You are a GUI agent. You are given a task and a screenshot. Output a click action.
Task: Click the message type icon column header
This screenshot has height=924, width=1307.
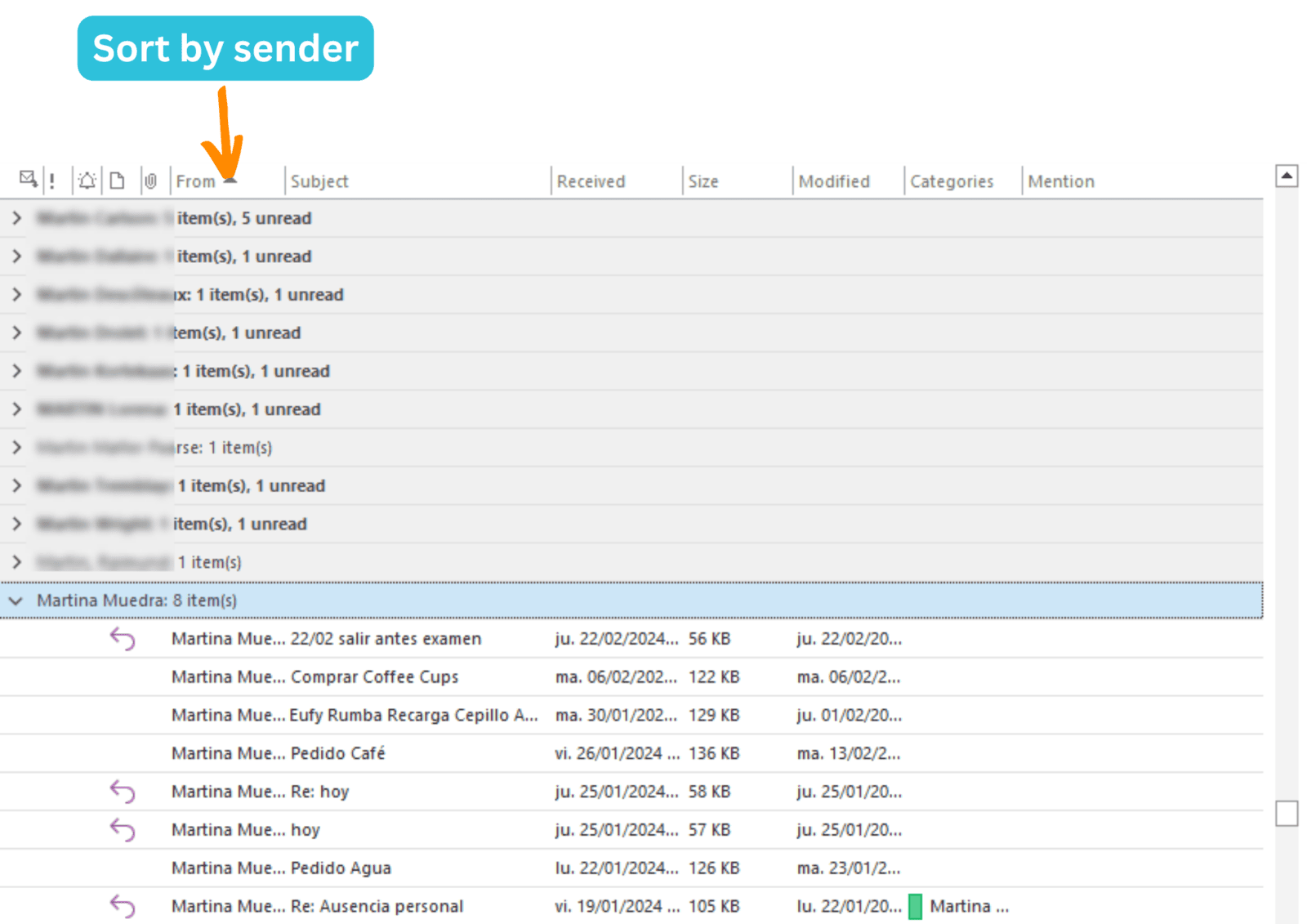pyautogui.click(x=28, y=180)
